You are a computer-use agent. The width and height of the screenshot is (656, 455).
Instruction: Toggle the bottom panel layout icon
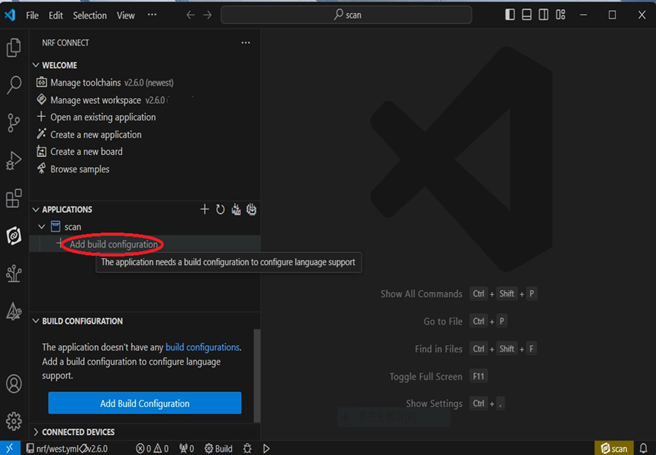pos(527,15)
